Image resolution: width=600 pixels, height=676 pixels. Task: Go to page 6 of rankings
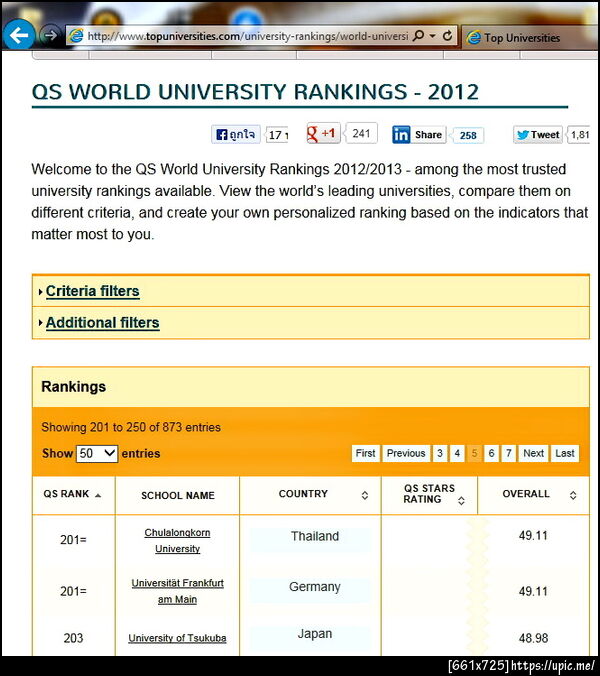click(x=491, y=453)
